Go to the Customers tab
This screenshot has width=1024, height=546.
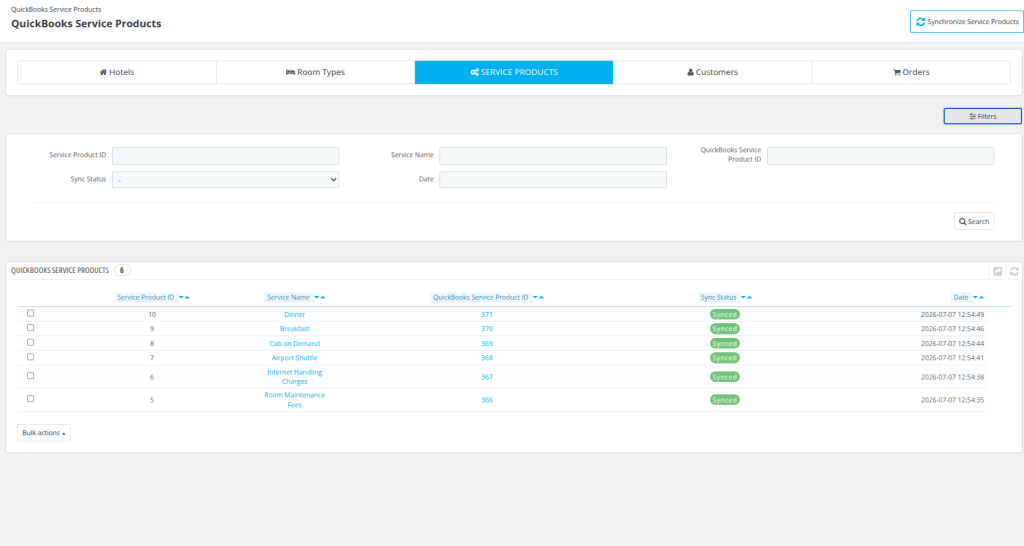coord(712,72)
